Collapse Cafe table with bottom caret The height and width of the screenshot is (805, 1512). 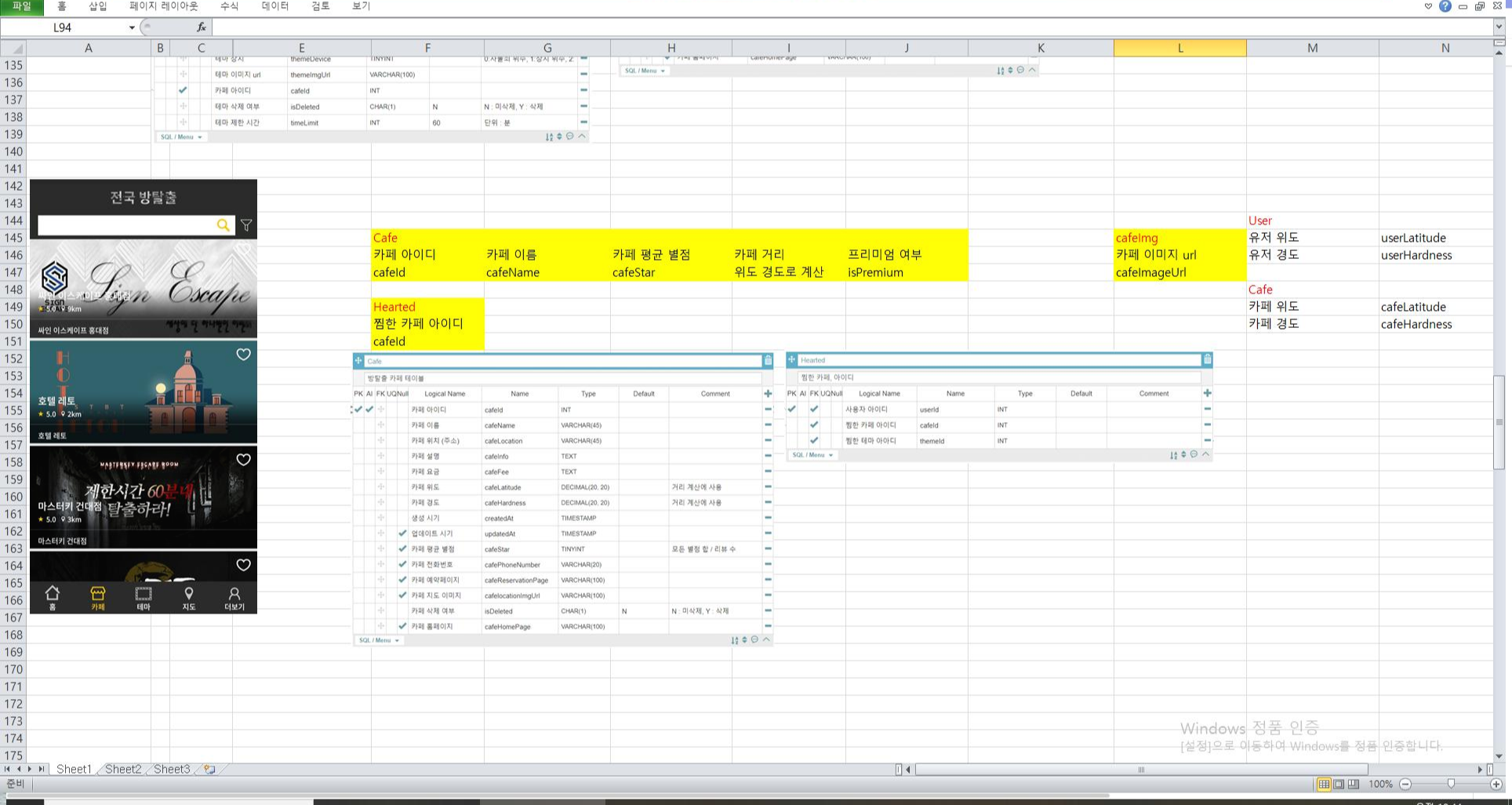tap(766, 639)
